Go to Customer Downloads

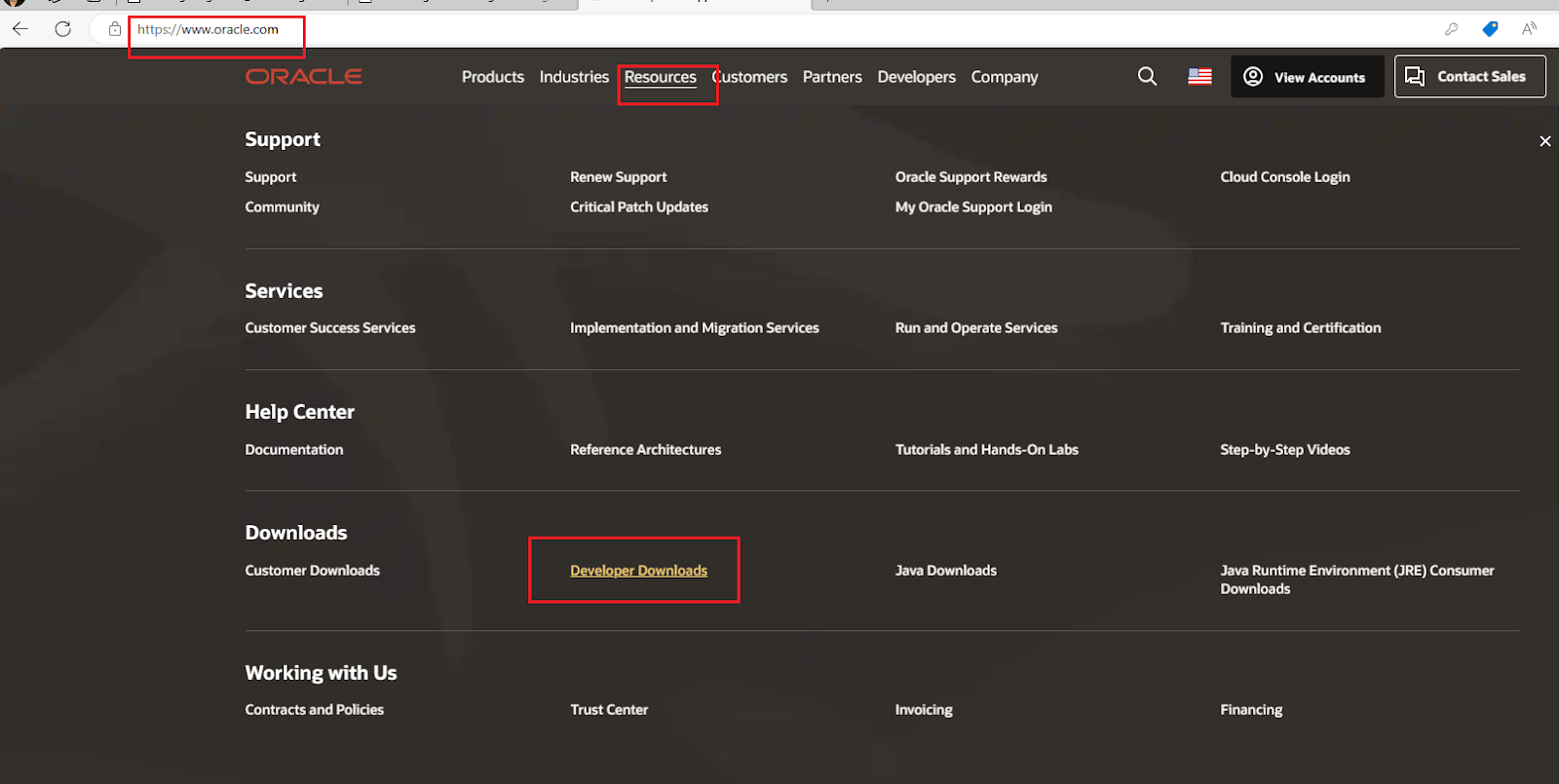pos(313,571)
